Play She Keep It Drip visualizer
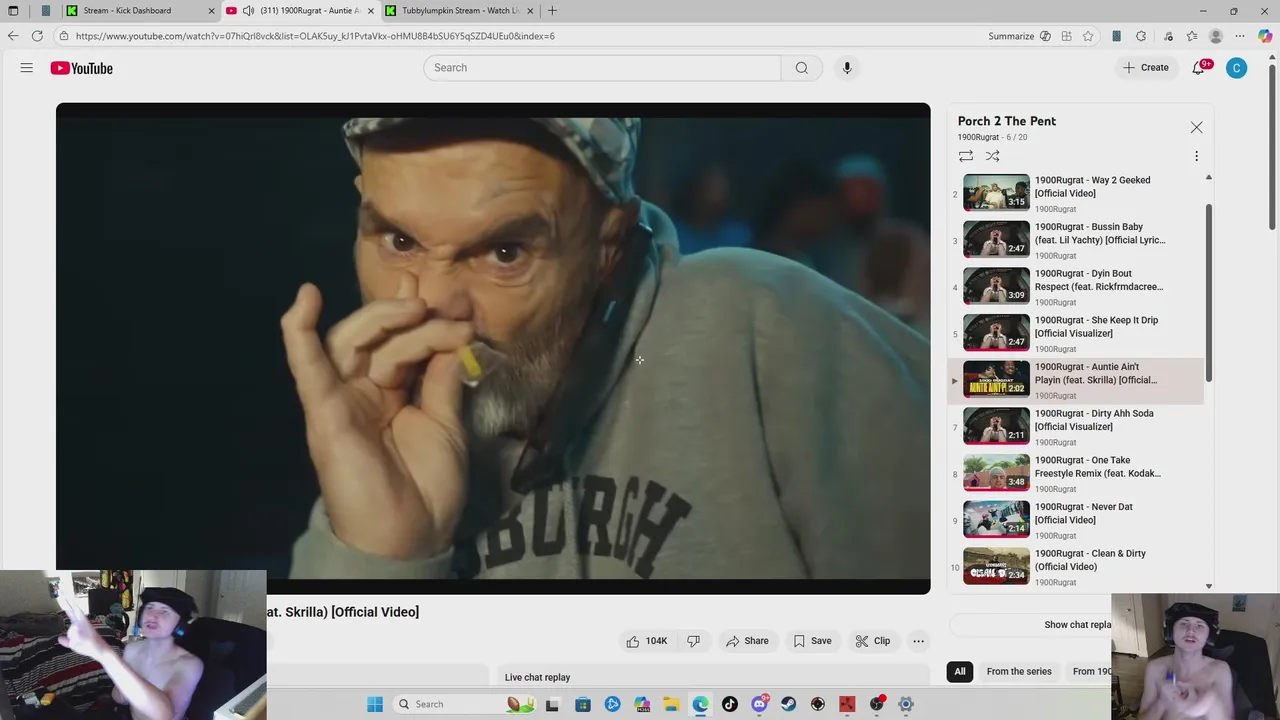 point(1076,334)
